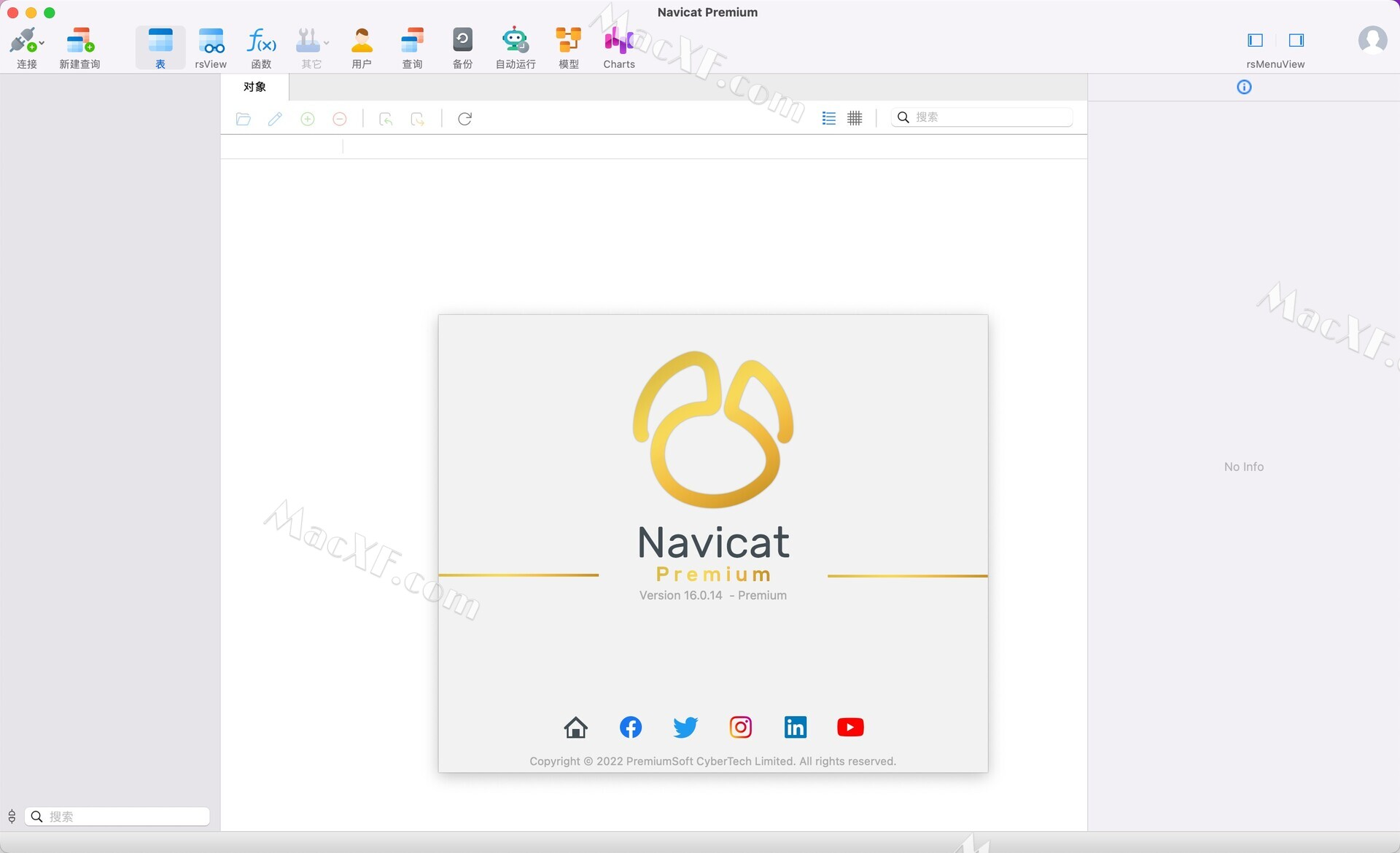
Task: Open the 连接 dropdown arrow
Action: coord(42,43)
